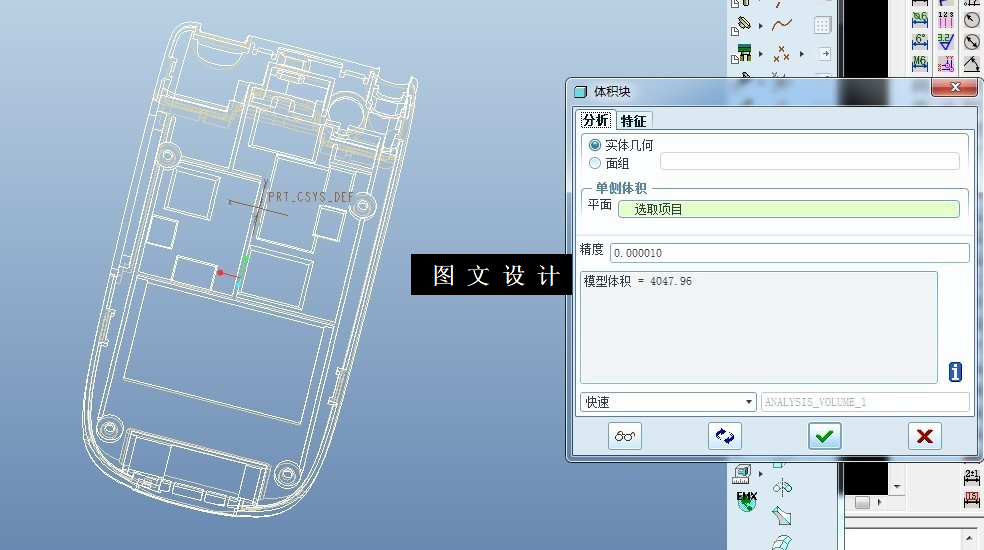
Task: Click the ANALYSIS_VOLUME_1 name field
Action: (x=865, y=402)
